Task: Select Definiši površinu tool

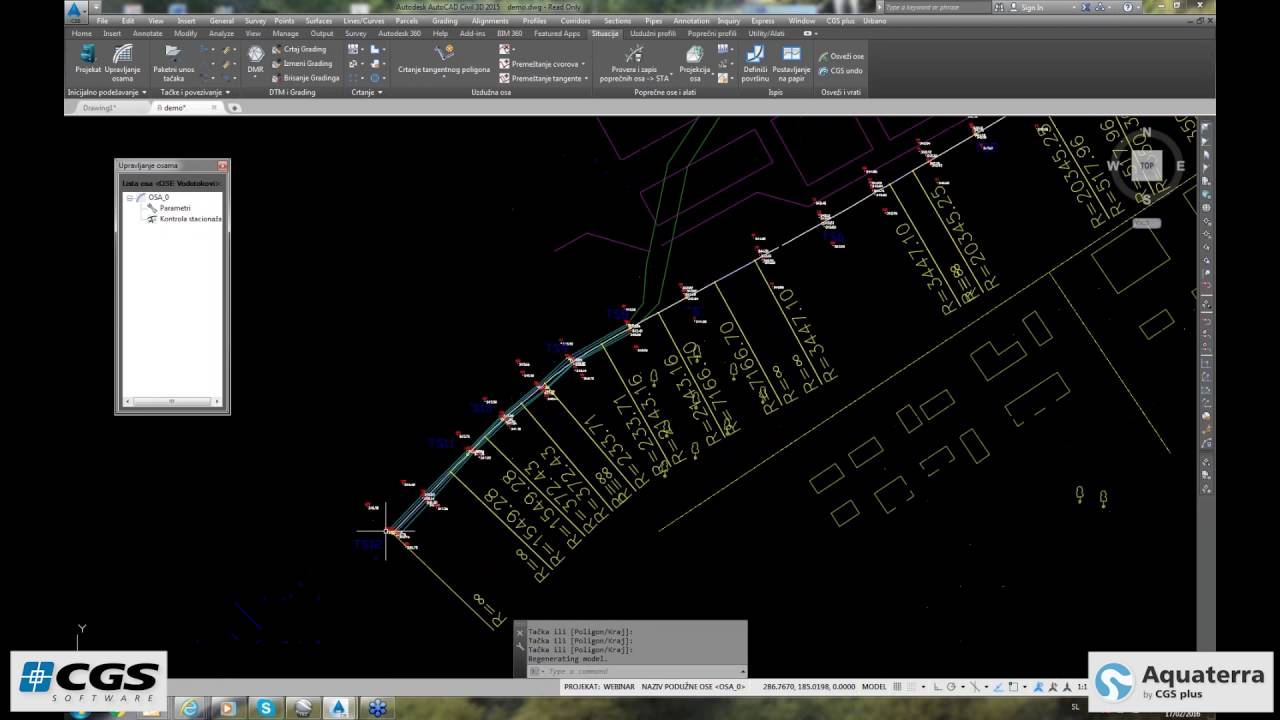Action: pos(755,62)
